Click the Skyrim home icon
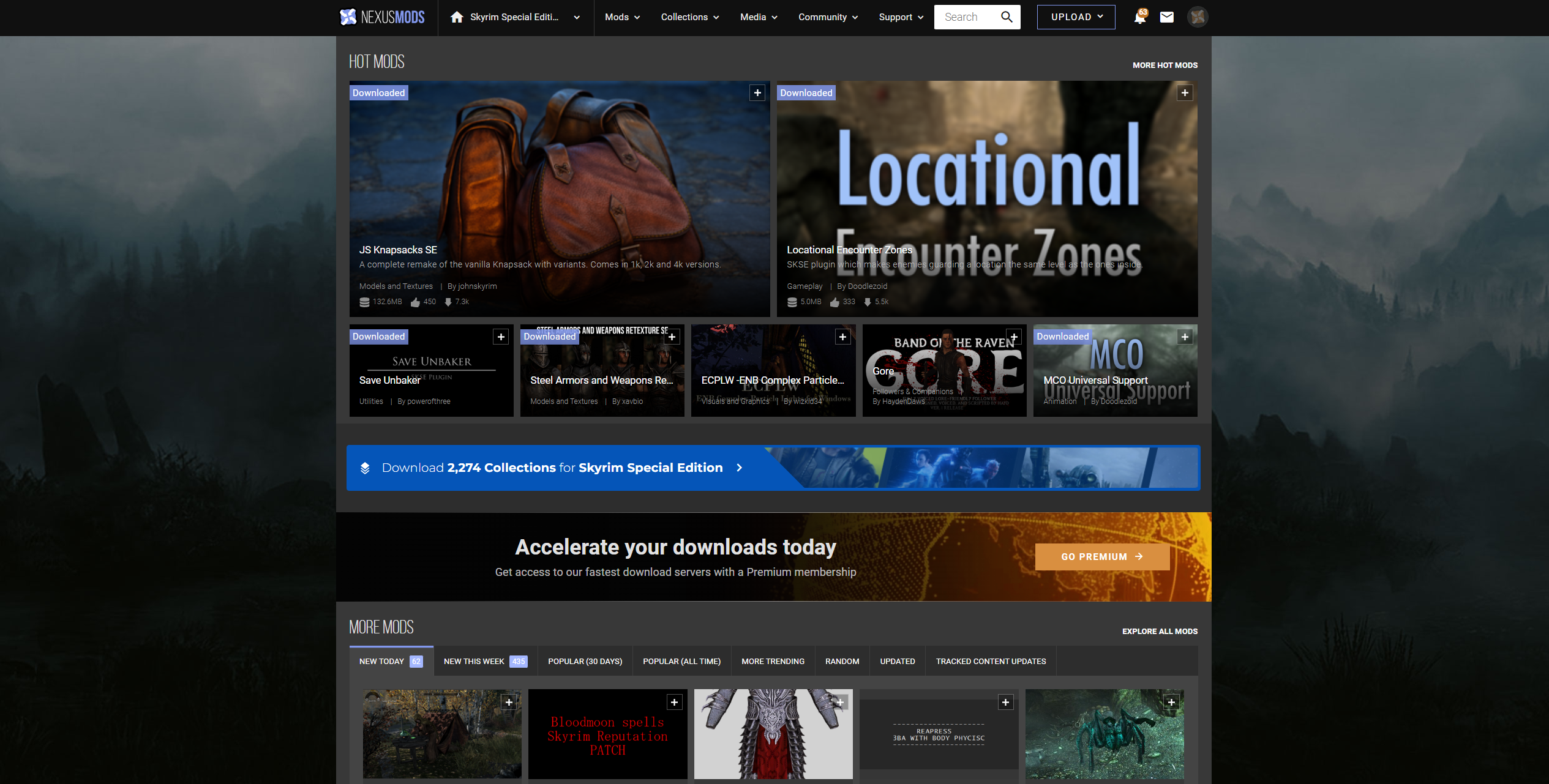The height and width of the screenshot is (784, 1549). pyautogui.click(x=457, y=17)
